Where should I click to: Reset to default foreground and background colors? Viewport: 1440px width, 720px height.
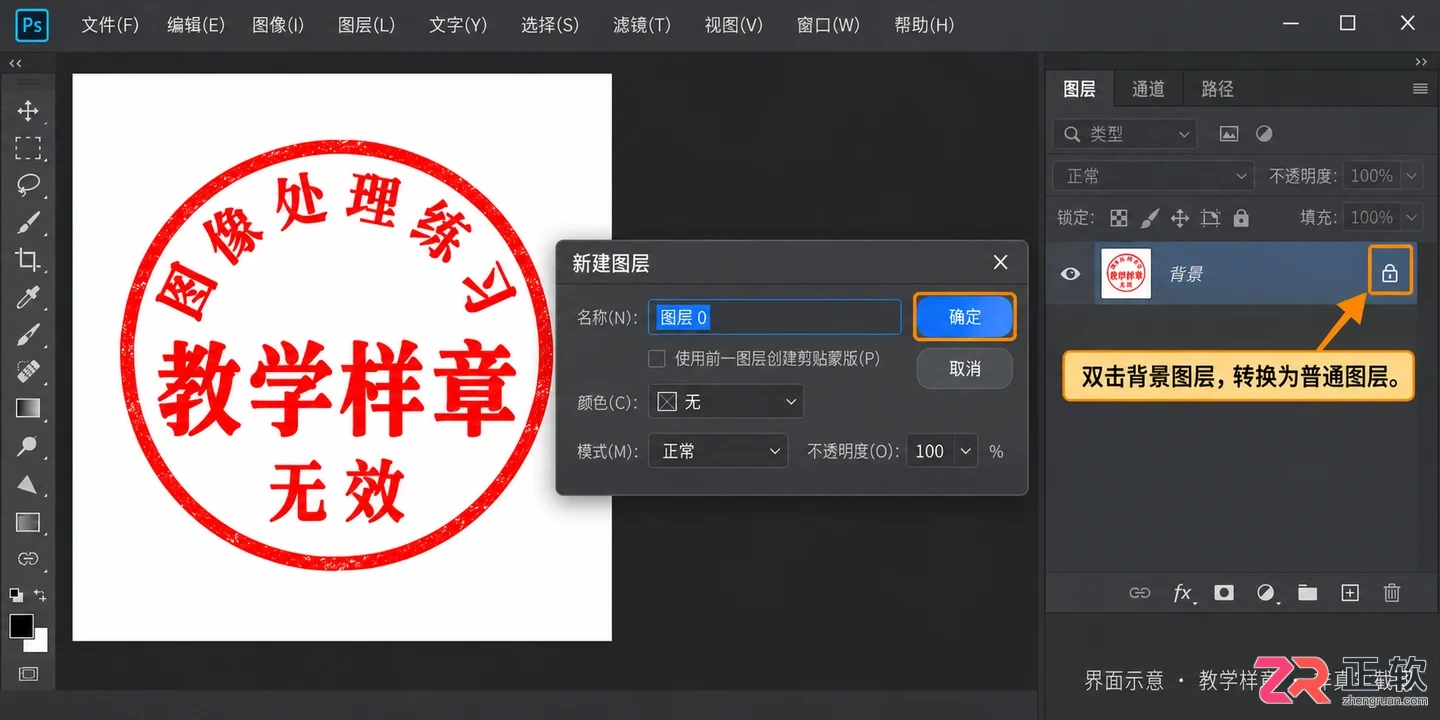coord(16,595)
